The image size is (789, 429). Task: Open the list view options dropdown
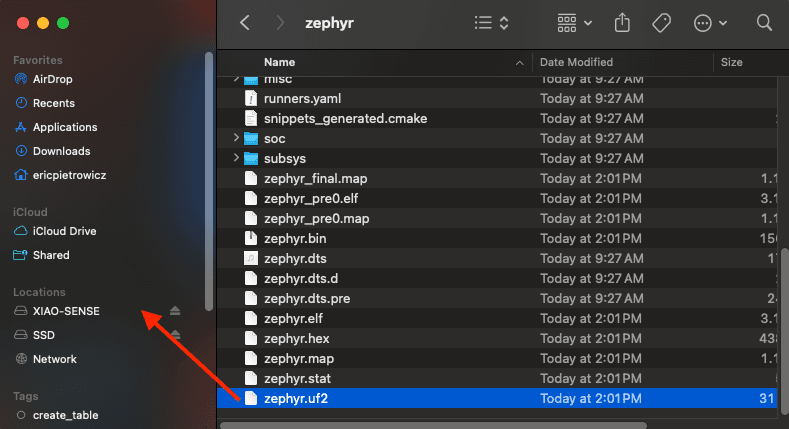[492, 22]
